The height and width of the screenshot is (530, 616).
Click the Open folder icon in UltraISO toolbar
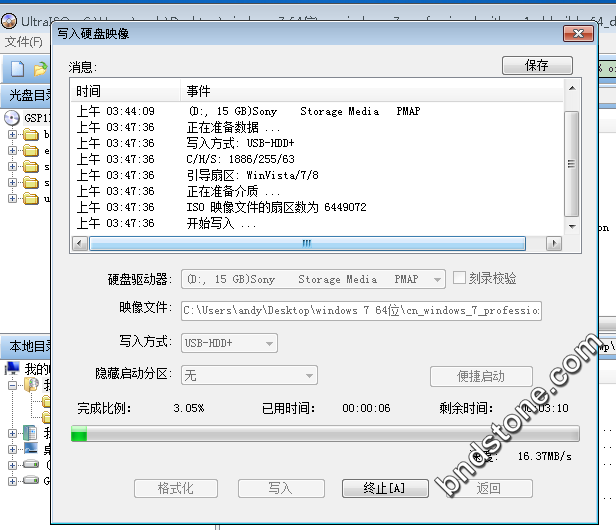[x=40, y=69]
